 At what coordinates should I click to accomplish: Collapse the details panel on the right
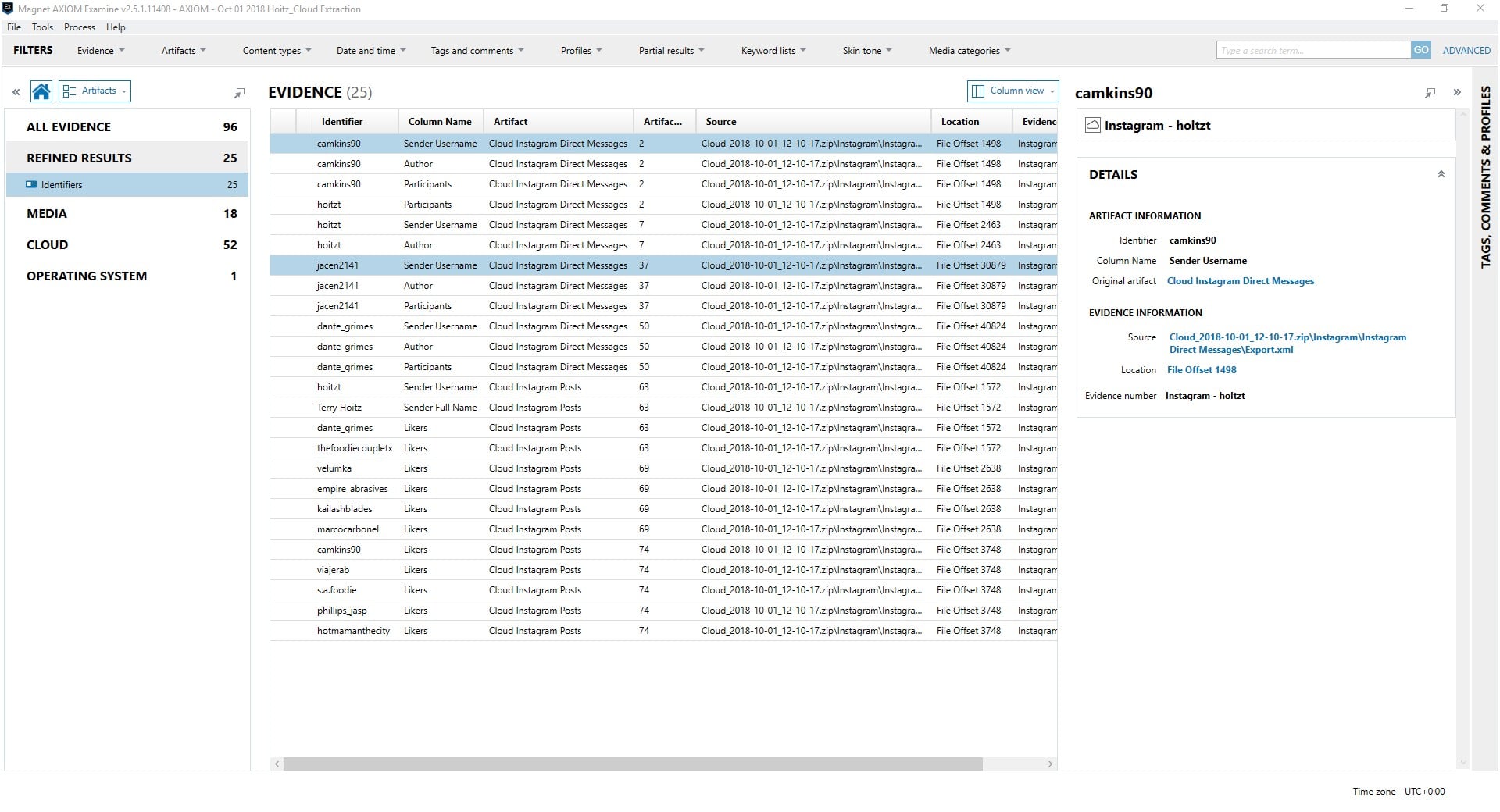click(1457, 92)
